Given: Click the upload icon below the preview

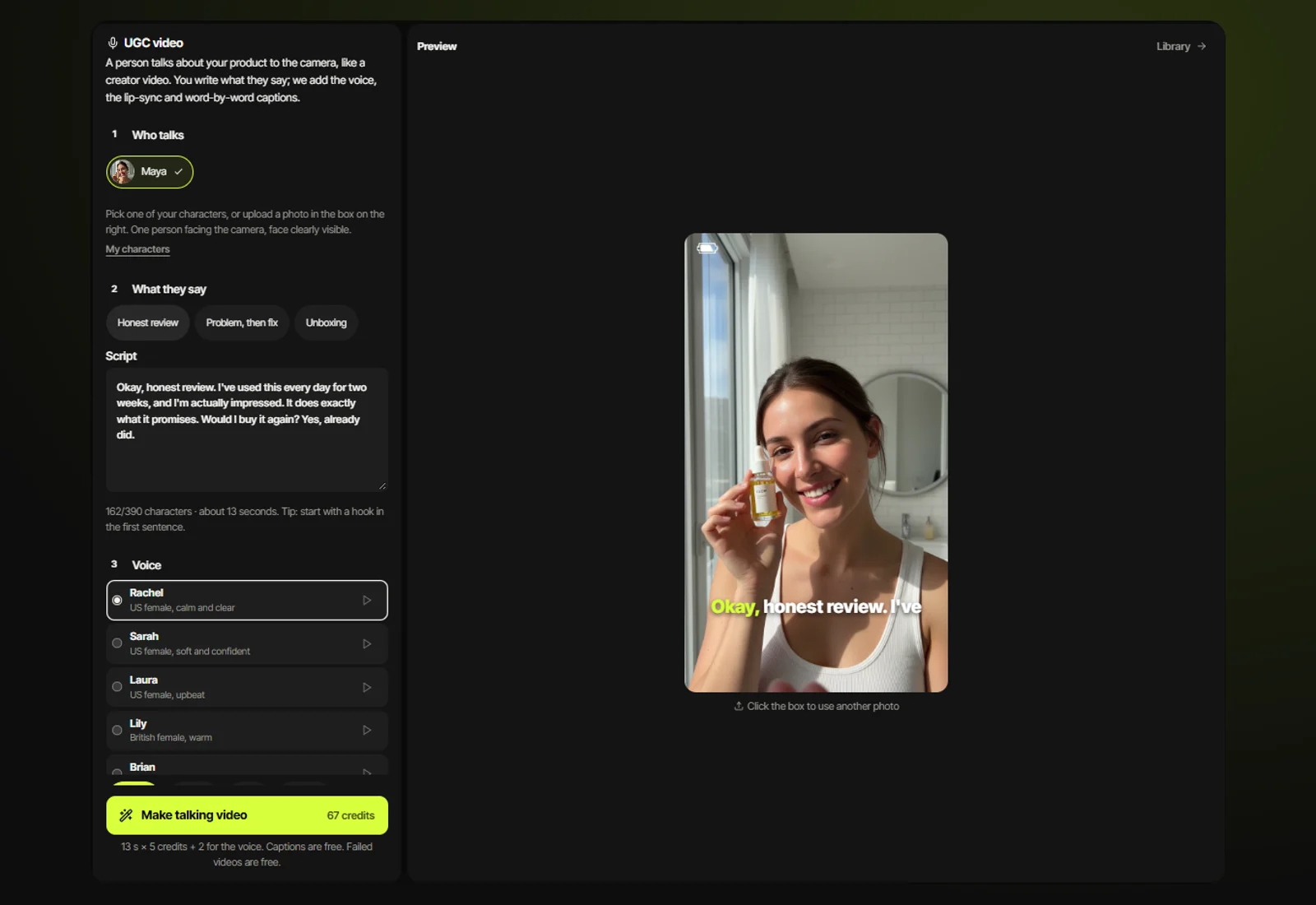Looking at the screenshot, I should pyautogui.click(x=739, y=706).
